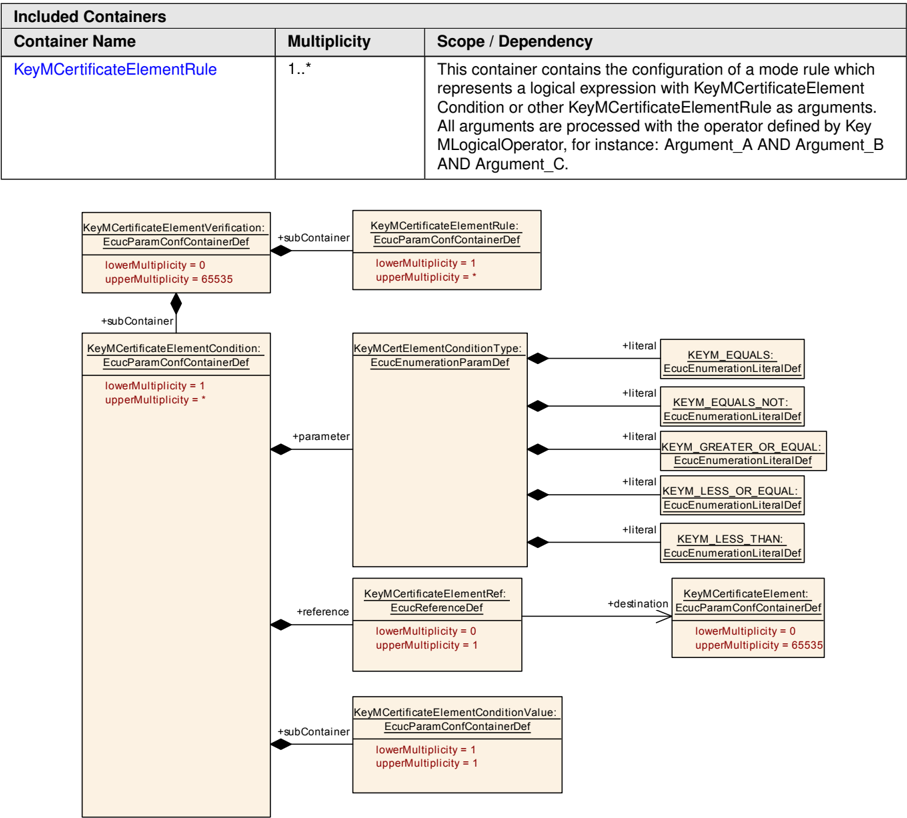Click the EcucEnumerationParamDef label
The image size is (907, 818).
[x=440, y=363]
